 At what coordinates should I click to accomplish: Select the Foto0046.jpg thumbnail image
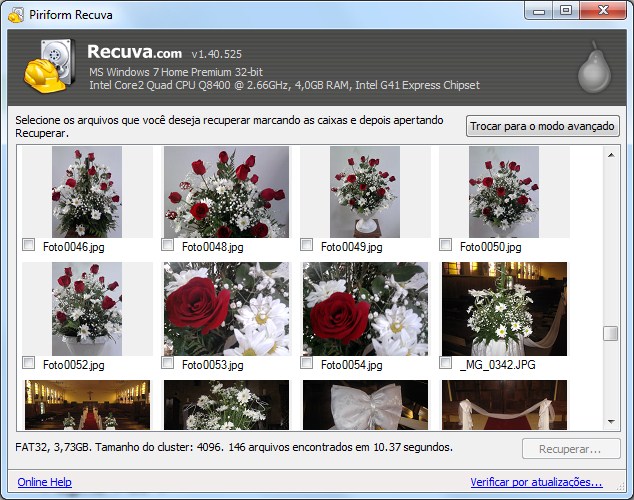[x=87, y=192]
